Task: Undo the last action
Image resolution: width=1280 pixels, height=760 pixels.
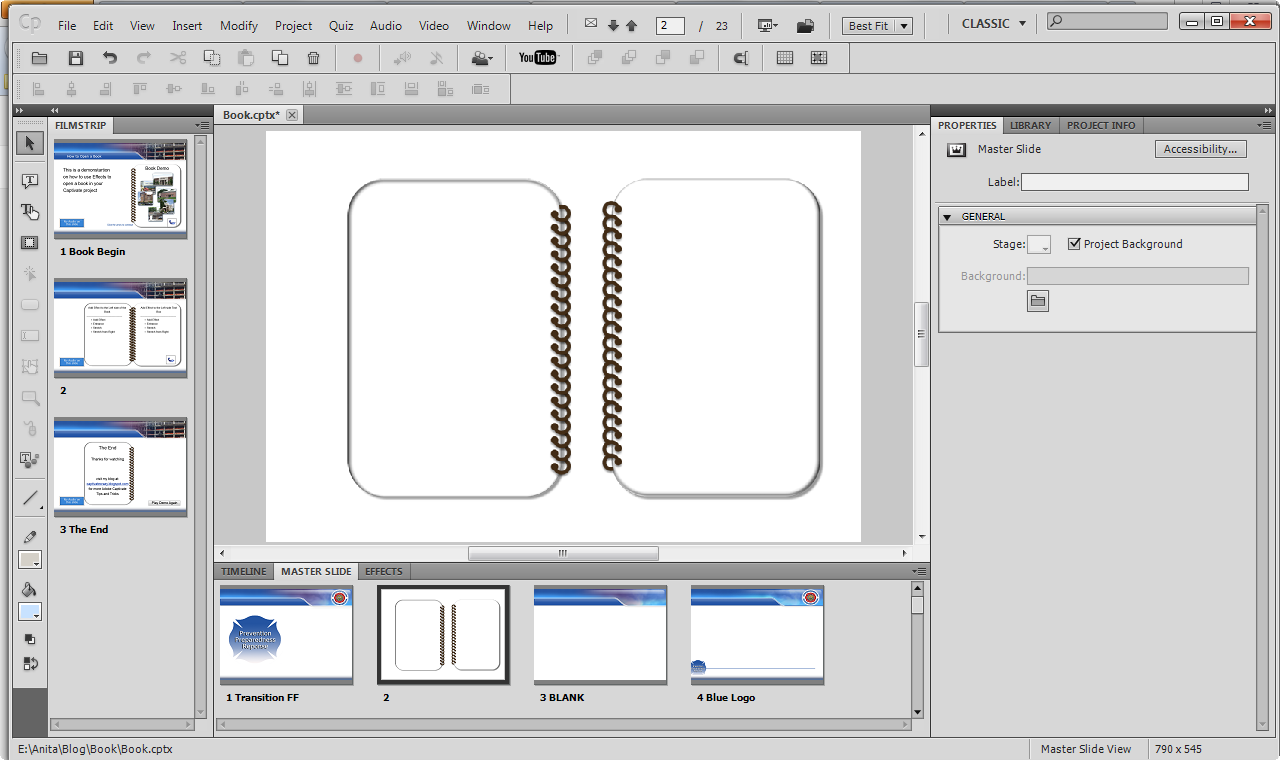Action: (110, 58)
